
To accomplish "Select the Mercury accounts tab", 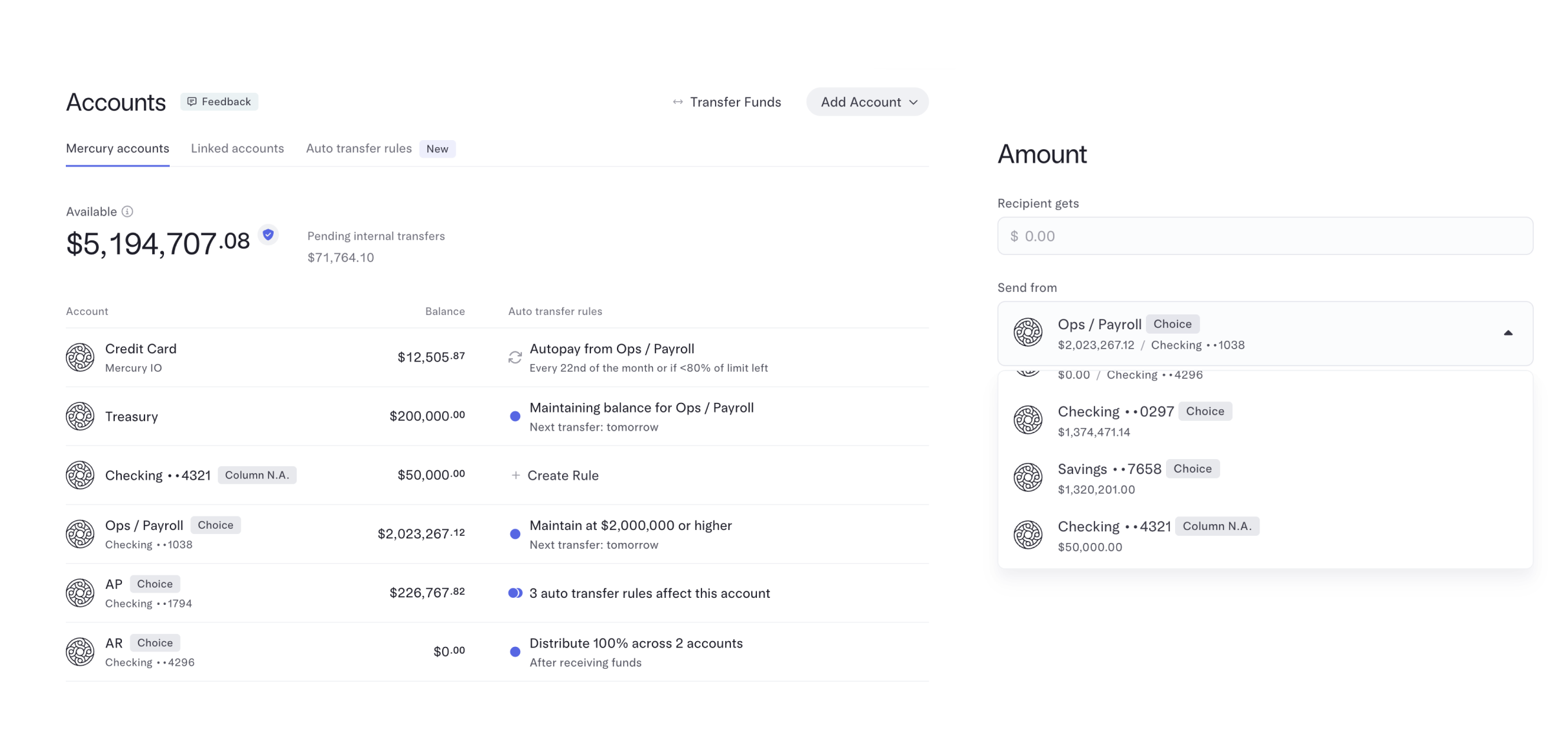I will click(117, 148).
